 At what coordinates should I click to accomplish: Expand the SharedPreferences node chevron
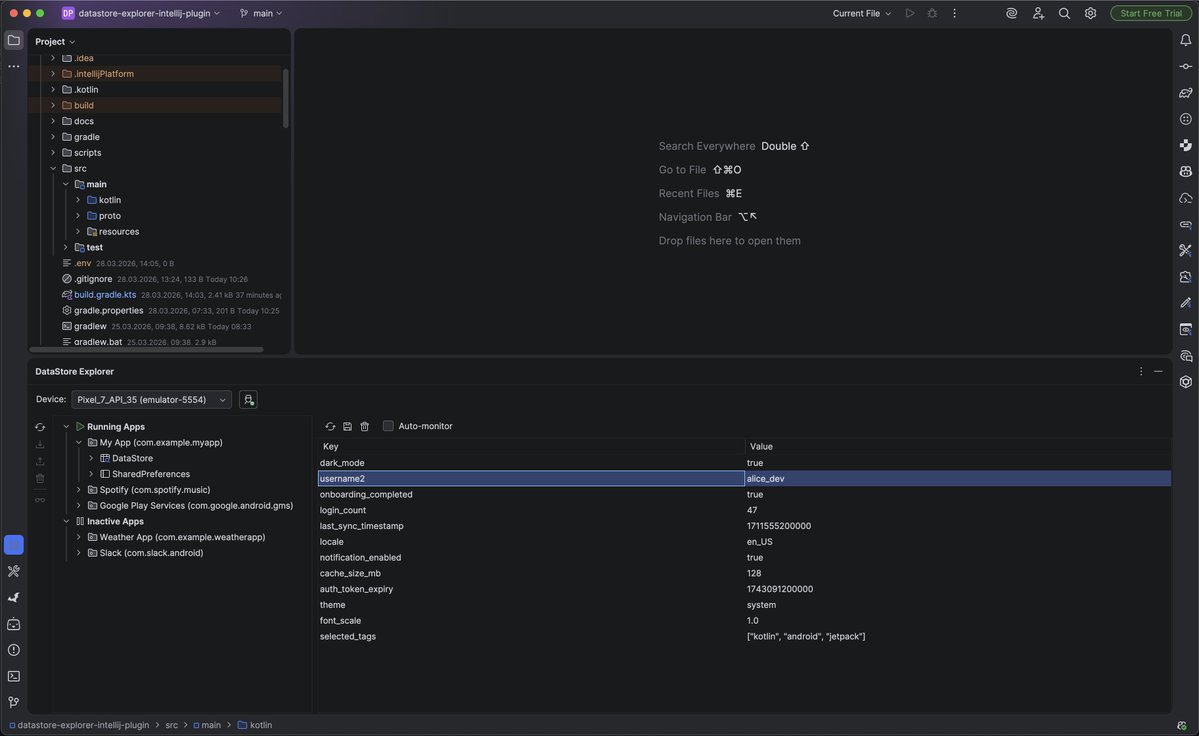tap(91, 474)
